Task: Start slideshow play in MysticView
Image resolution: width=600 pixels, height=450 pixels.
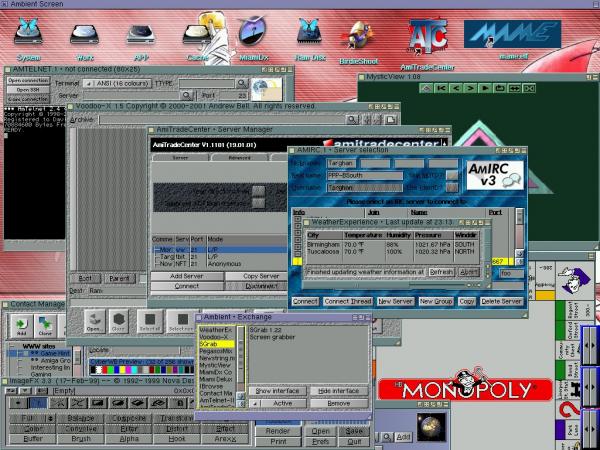Action: click(485, 88)
